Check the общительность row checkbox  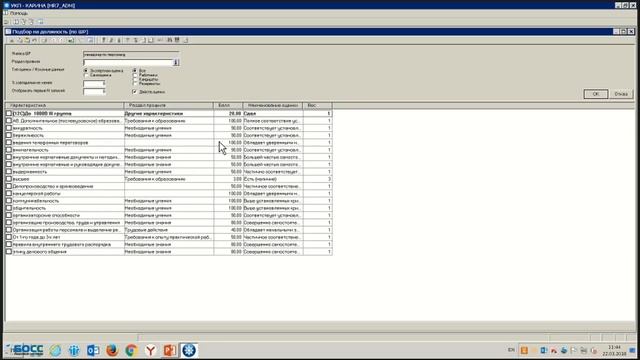tap(9, 208)
